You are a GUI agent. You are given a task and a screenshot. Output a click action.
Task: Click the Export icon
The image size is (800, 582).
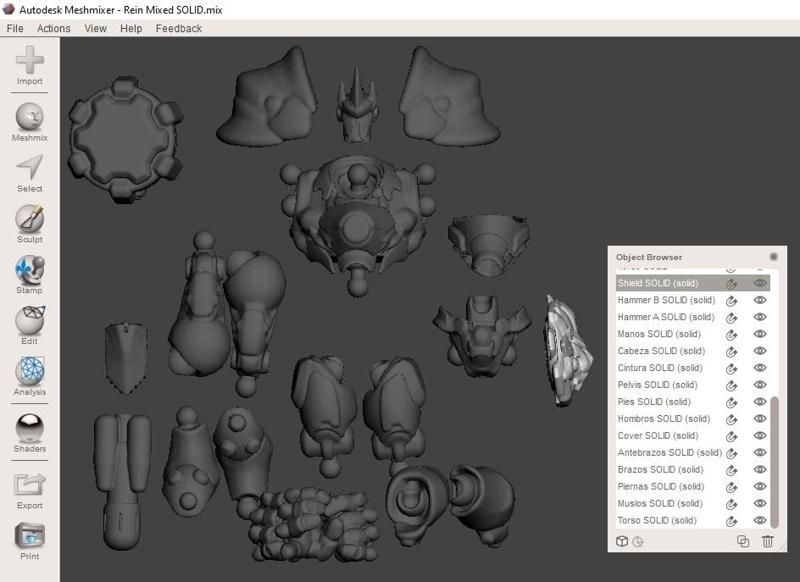point(30,487)
